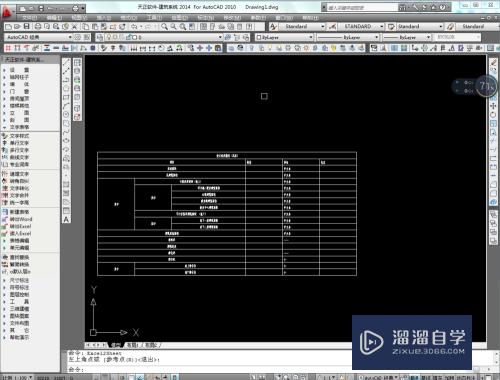Open the 修改(M) menu
Viewport: 500px width, 380px height.
pyautogui.click(x=232, y=18)
